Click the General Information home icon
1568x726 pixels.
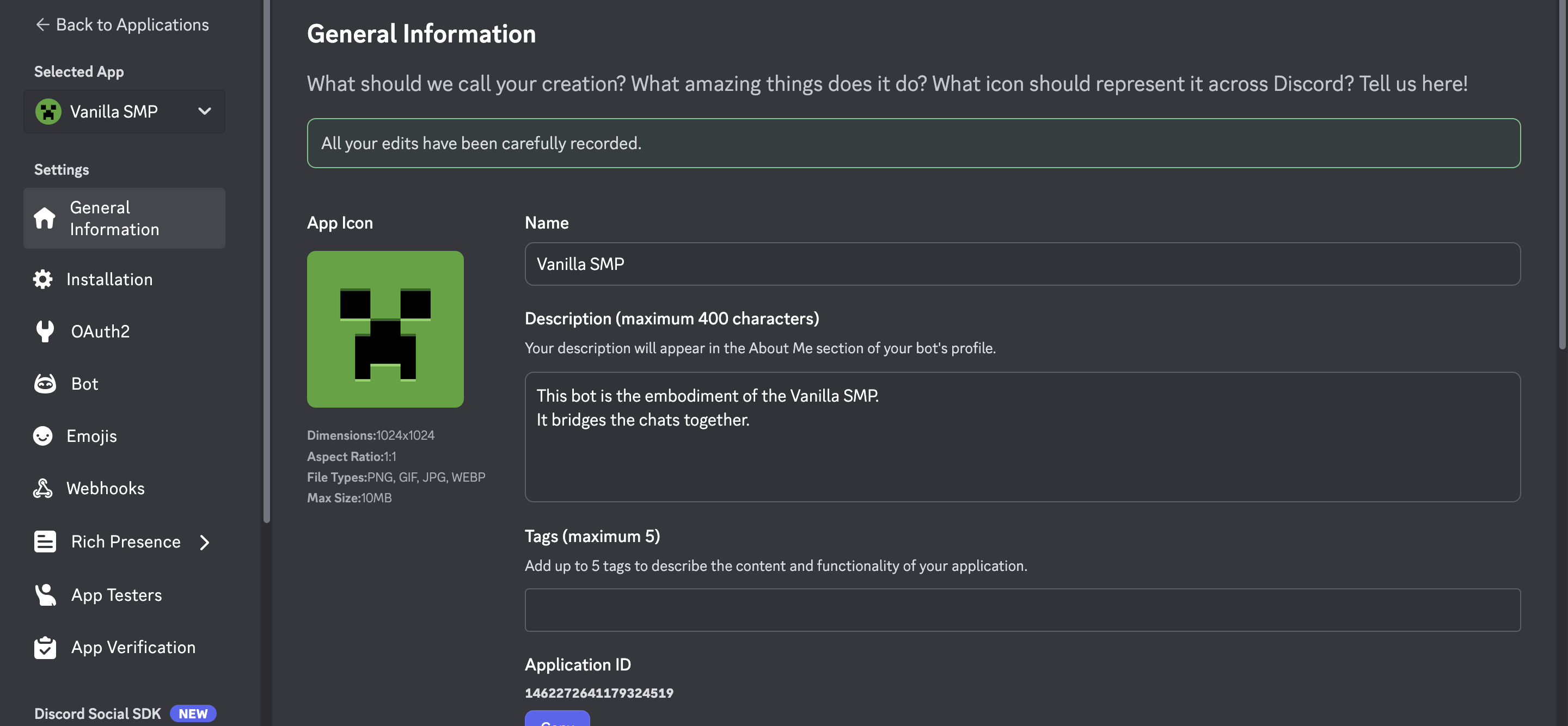(45, 218)
